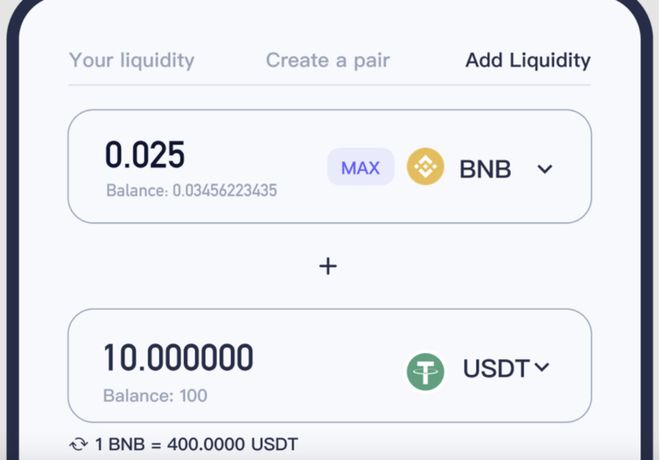Click the plus icon between token boxes
Viewport: 660px width, 460px height.
[x=328, y=266]
